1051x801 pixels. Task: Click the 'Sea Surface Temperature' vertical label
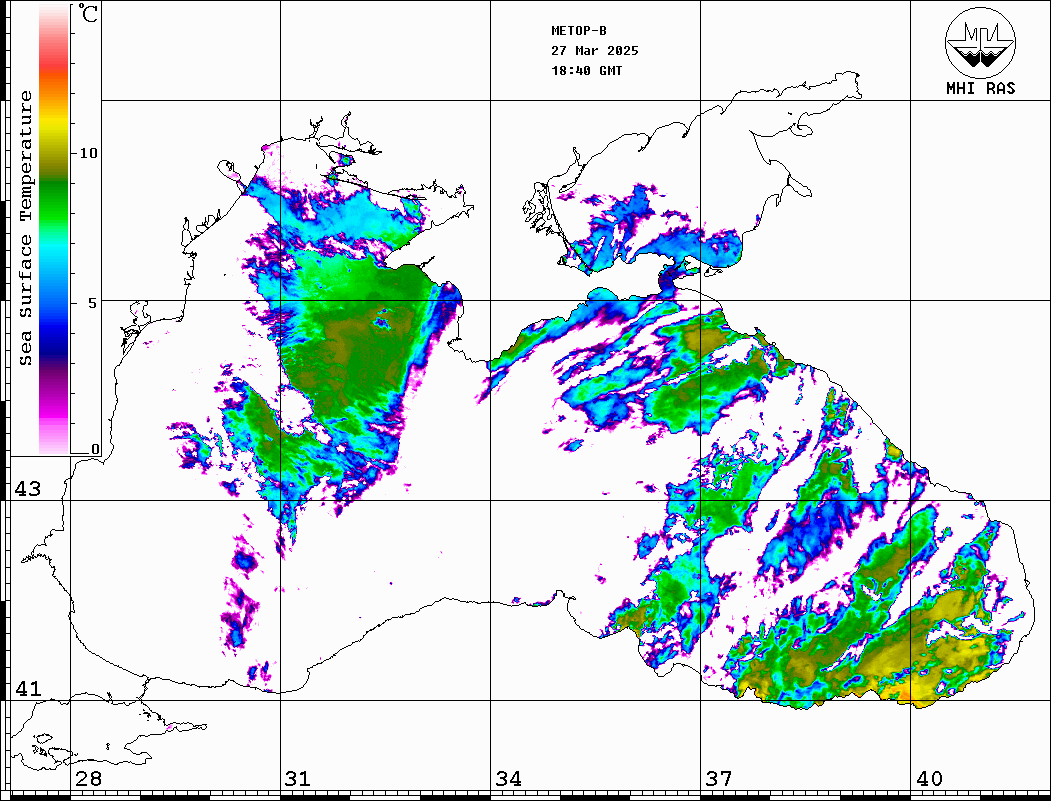click(x=25, y=228)
